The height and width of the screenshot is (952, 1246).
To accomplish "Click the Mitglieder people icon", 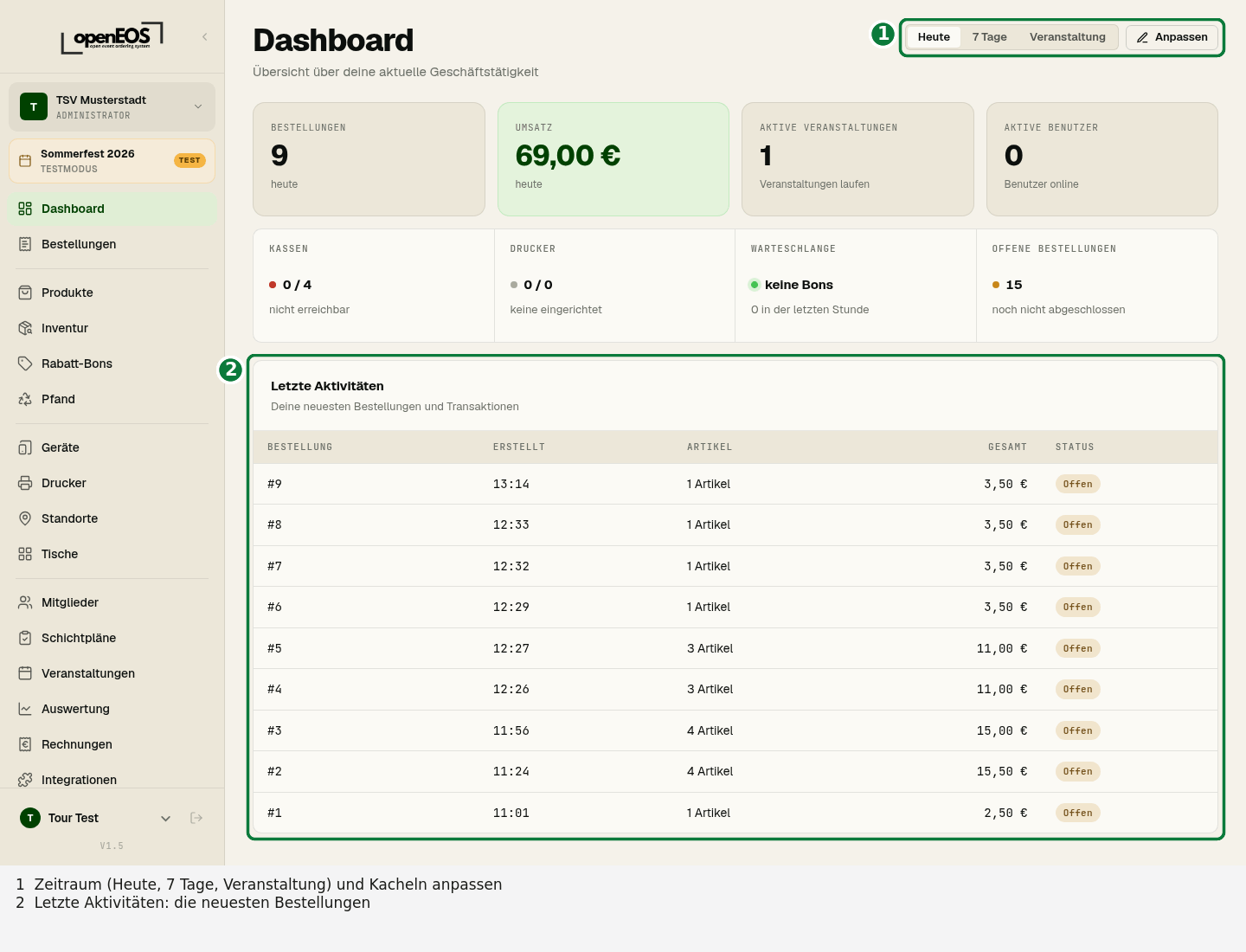I will (x=25, y=602).
